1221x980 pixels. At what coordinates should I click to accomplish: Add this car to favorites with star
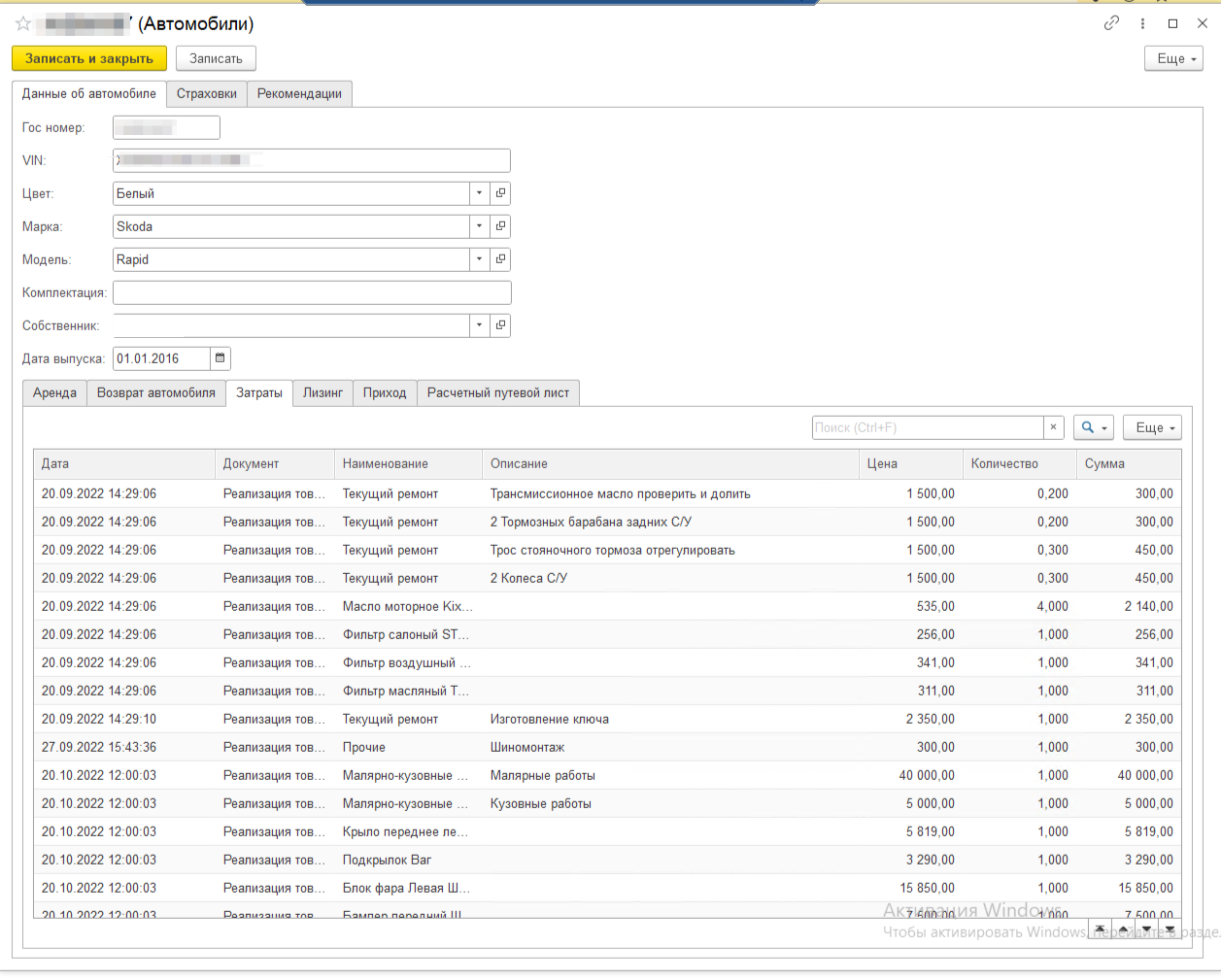[x=23, y=23]
